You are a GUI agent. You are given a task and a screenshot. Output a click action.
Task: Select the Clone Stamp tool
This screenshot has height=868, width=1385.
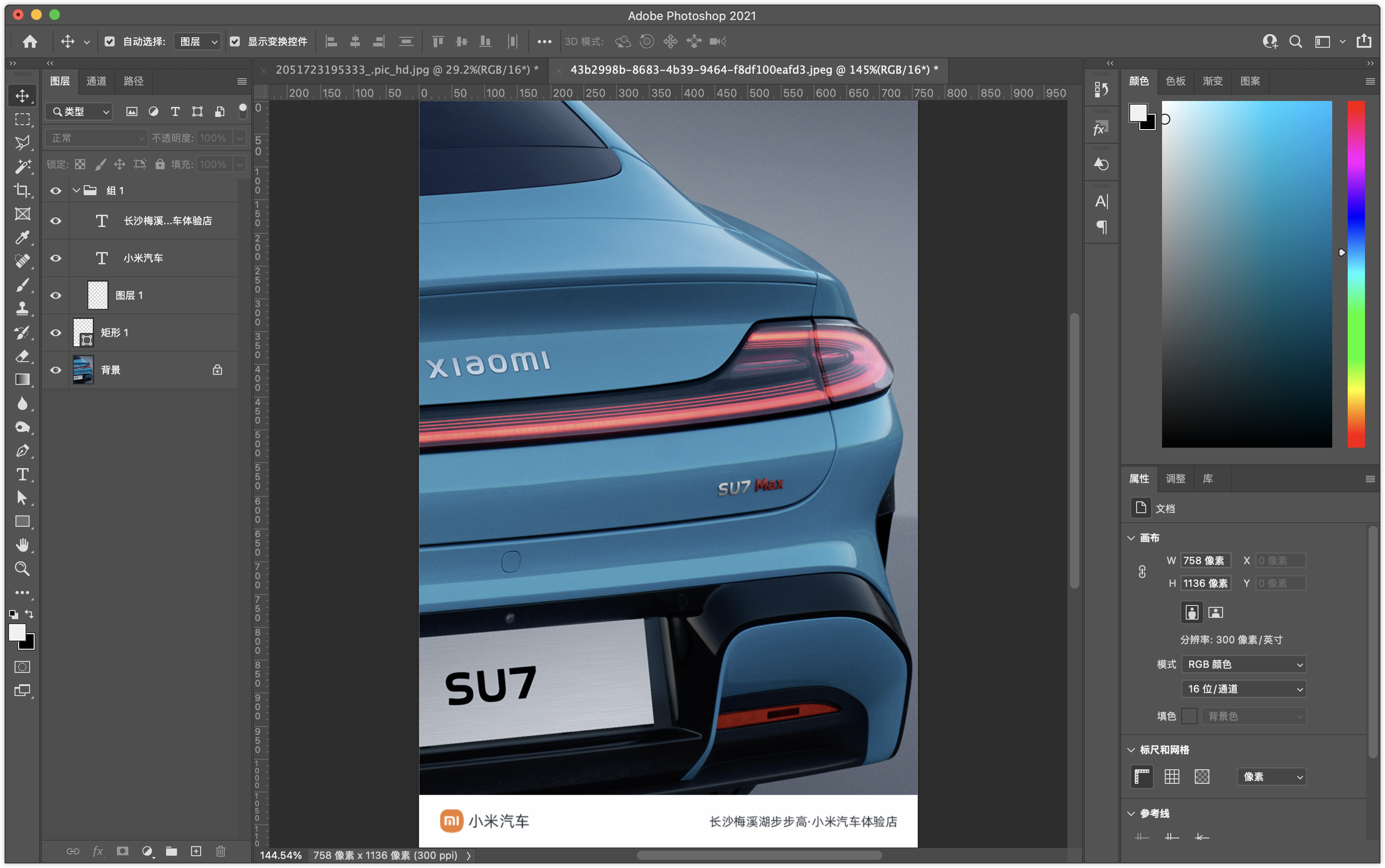pyautogui.click(x=22, y=308)
